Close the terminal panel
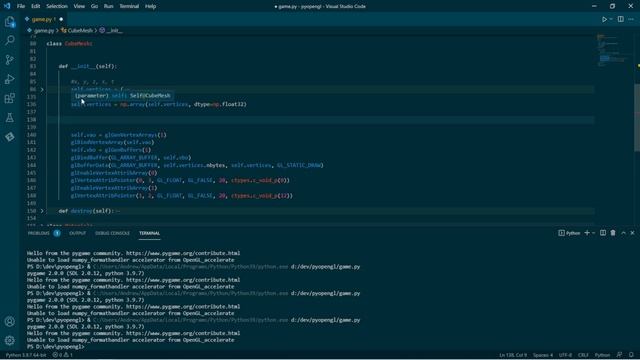The image size is (640, 360). 632,233
